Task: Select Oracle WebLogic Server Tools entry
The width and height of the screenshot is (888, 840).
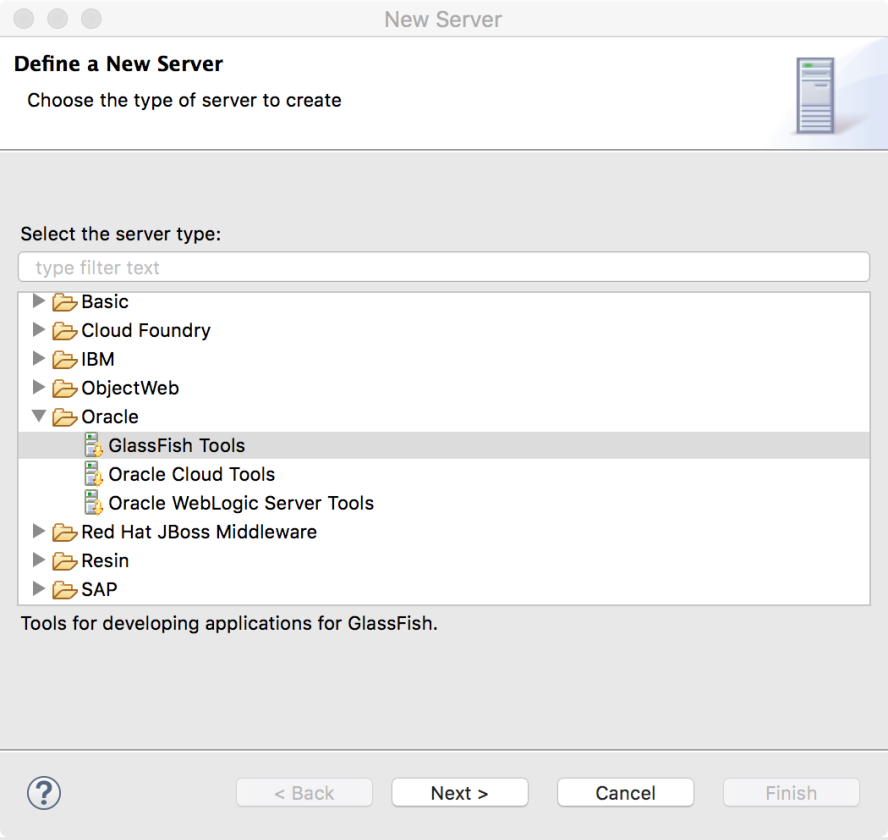Action: coord(241,503)
